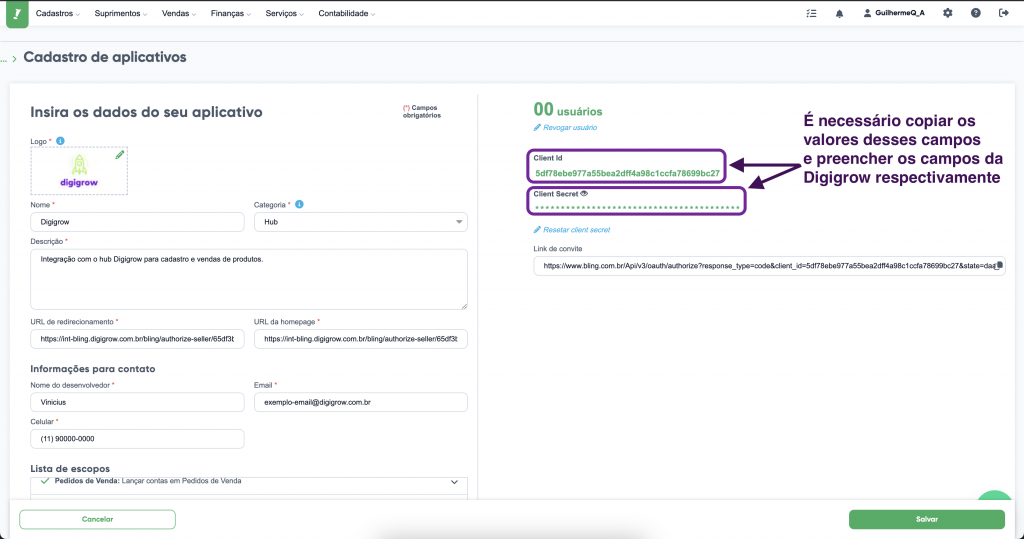Viewport: 1024px width, 539px height.
Task: Open the help question mark icon
Action: point(976,14)
